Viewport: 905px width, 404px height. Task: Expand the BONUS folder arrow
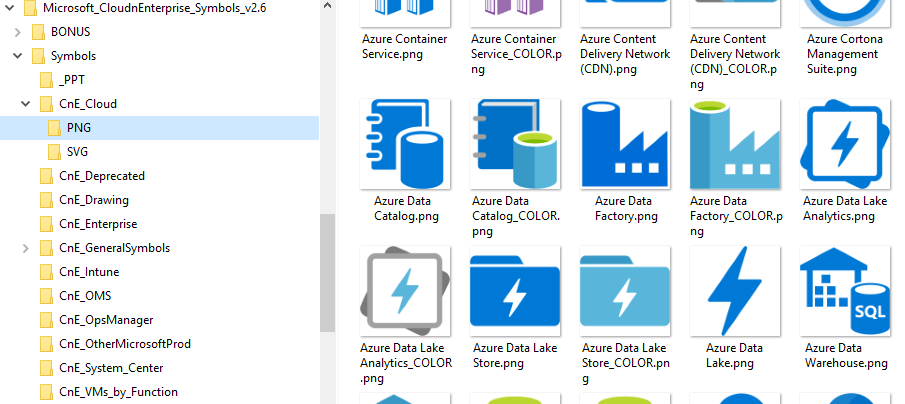pyautogui.click(x=17, y=32)
